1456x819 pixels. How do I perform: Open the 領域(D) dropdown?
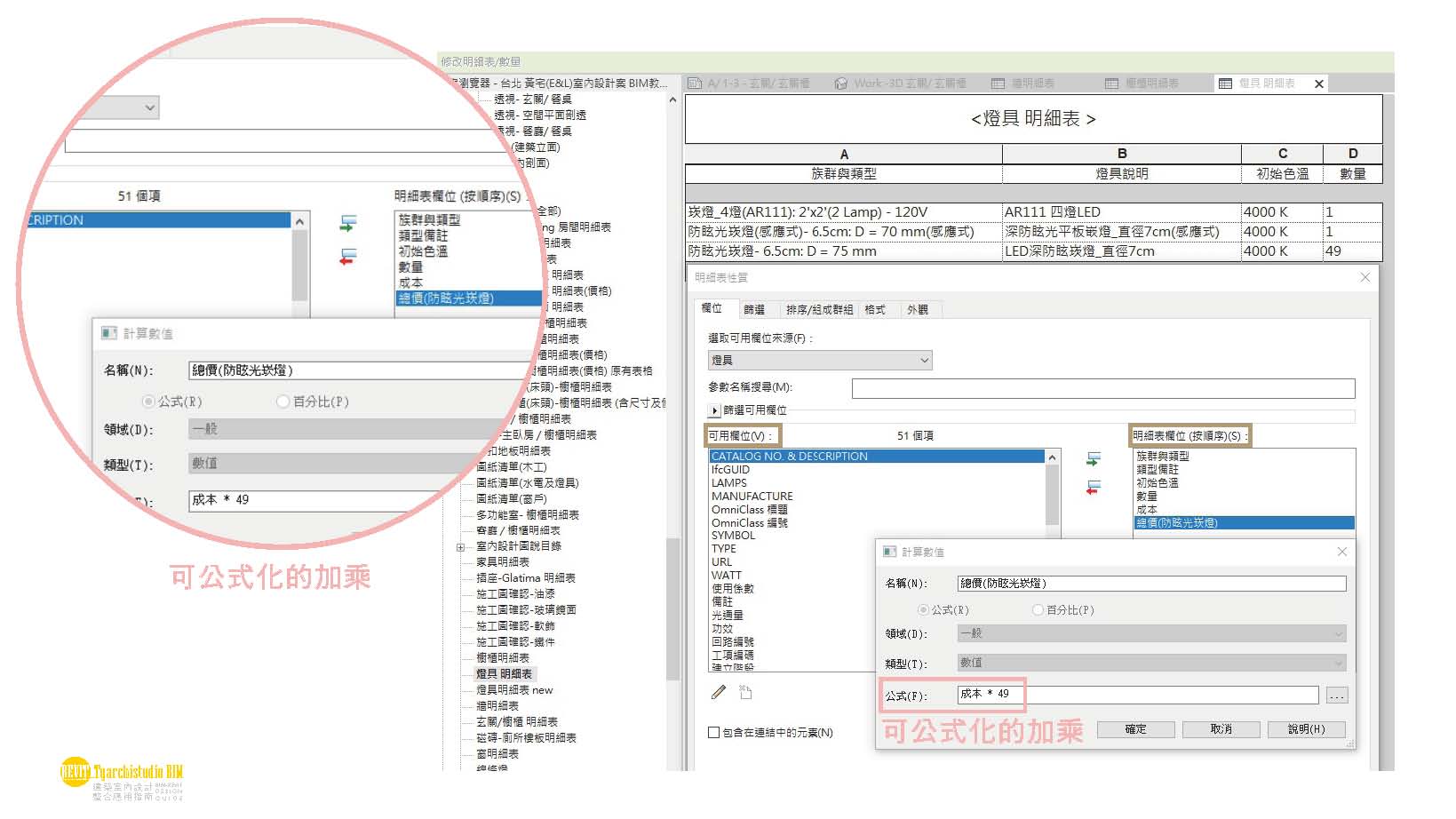1151,633
